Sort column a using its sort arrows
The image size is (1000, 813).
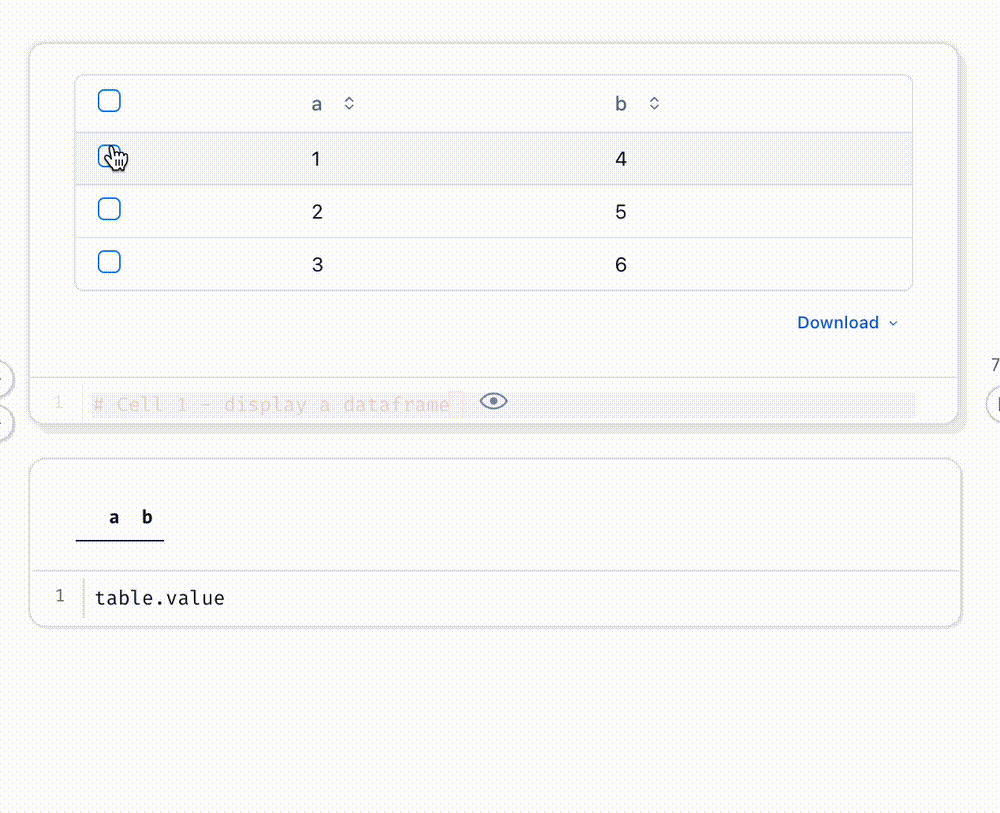[x=349, y=103]
